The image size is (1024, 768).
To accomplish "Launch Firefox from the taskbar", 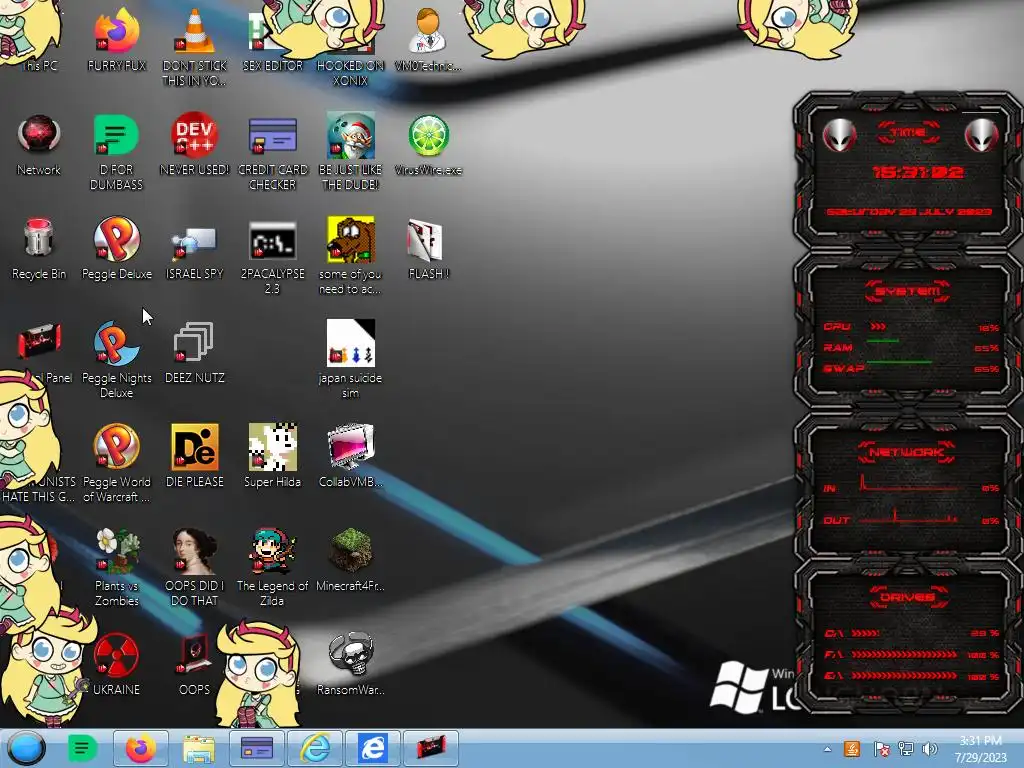I will coord(140,748).
